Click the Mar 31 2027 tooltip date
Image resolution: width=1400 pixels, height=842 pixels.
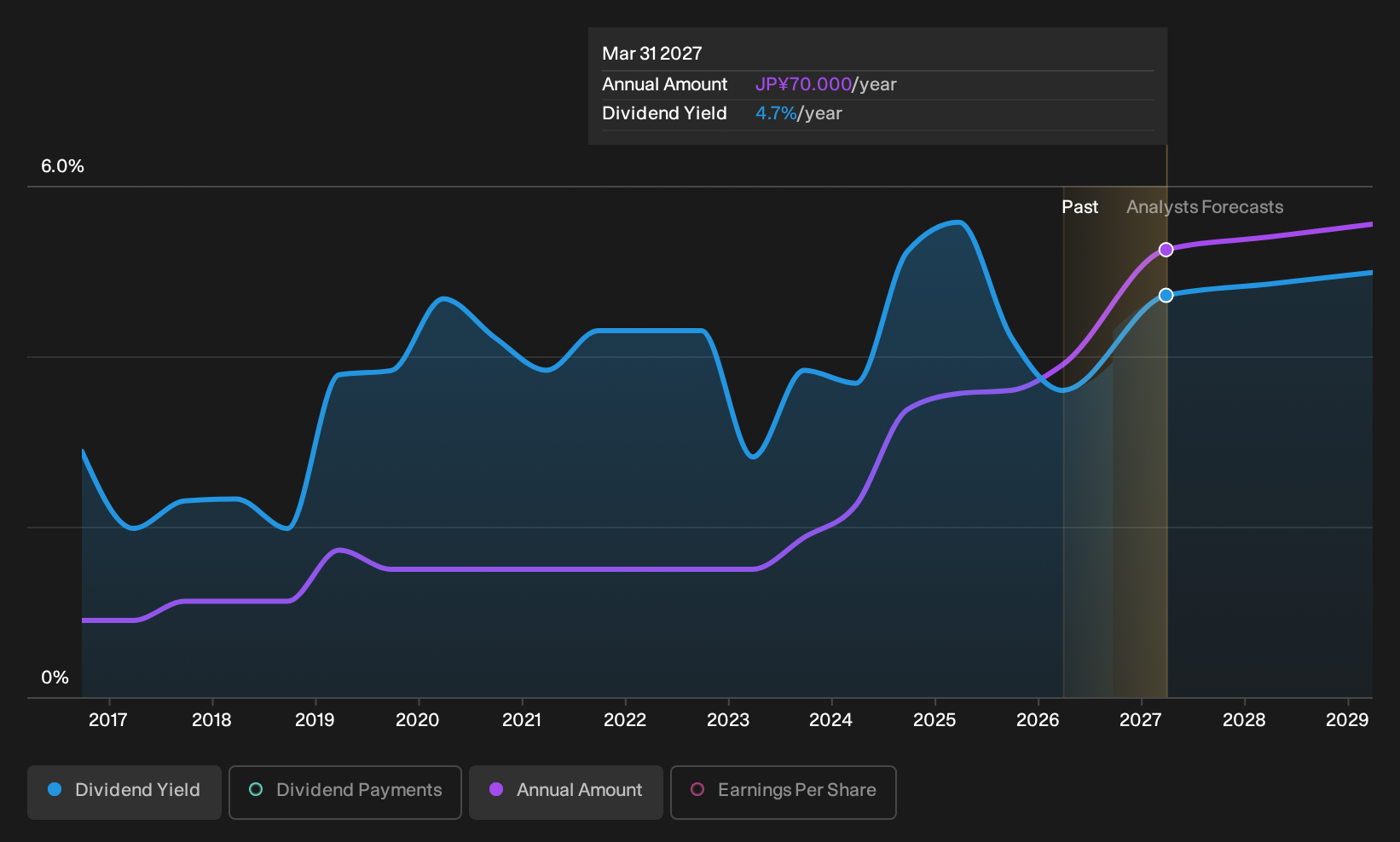click(x=652, y=54)
